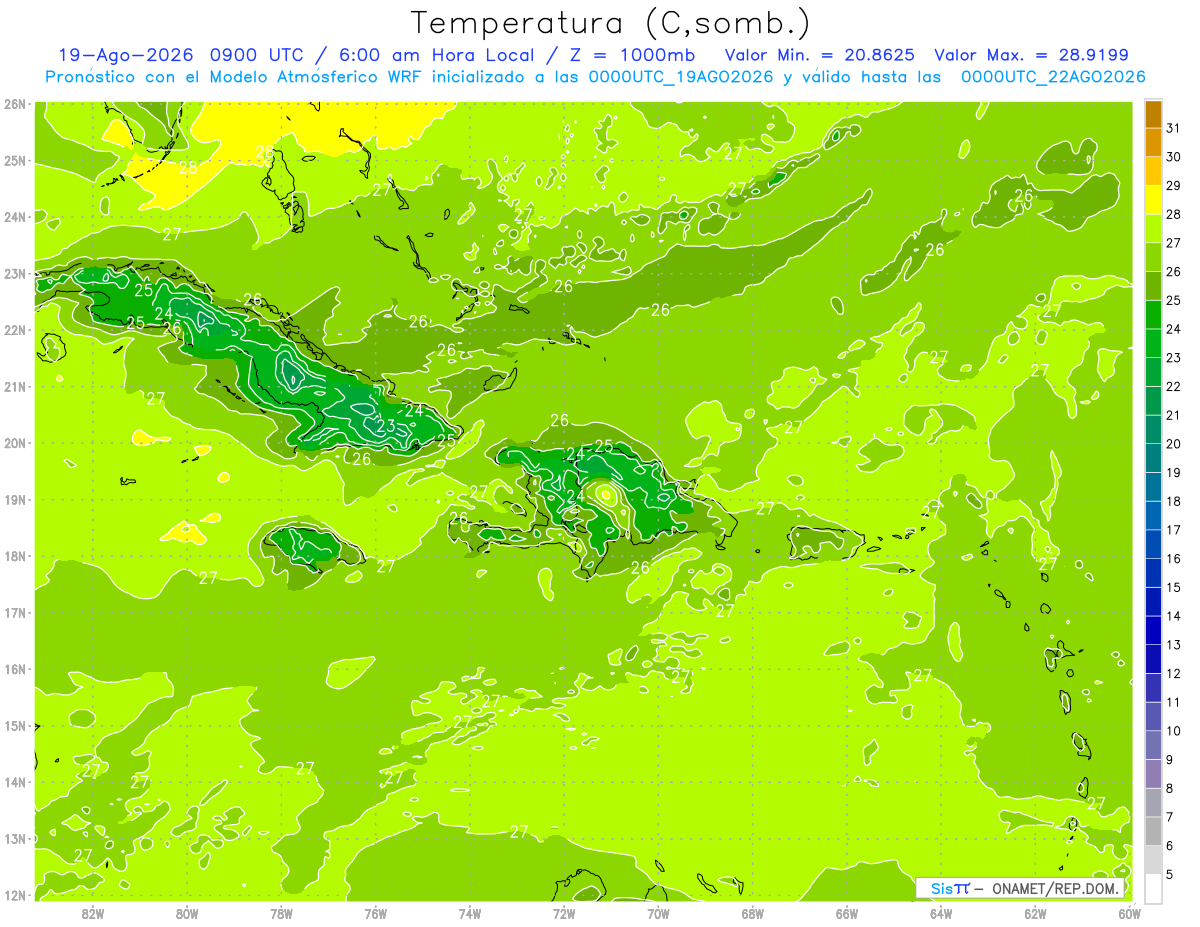Image resolution: width=1200 pixels, height=927 pixels.
Task: Click the "74W" longitude axis label
Action: click(469, 913)
